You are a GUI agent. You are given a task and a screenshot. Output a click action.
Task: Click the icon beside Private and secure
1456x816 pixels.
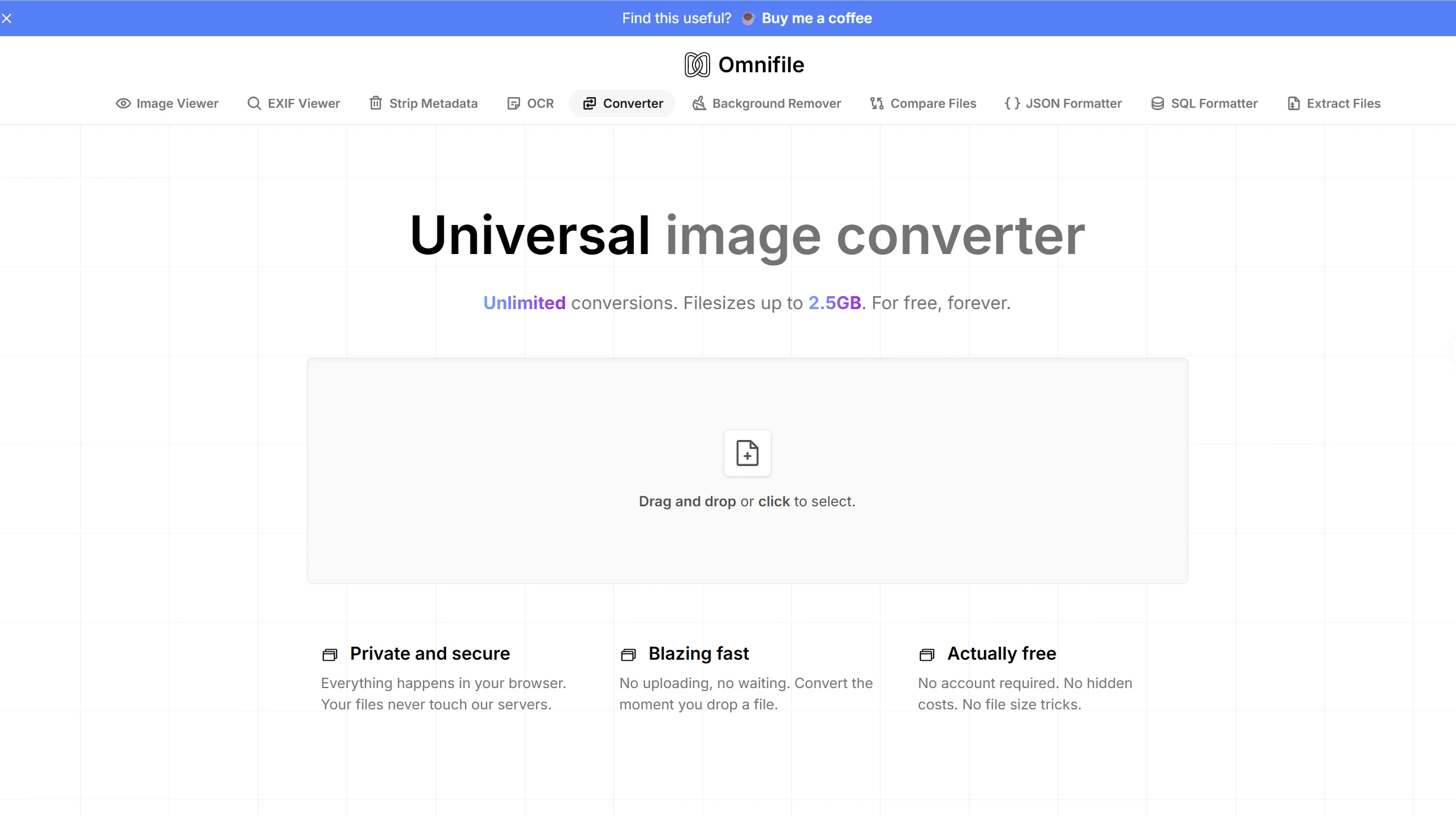[x=330, y=654]
